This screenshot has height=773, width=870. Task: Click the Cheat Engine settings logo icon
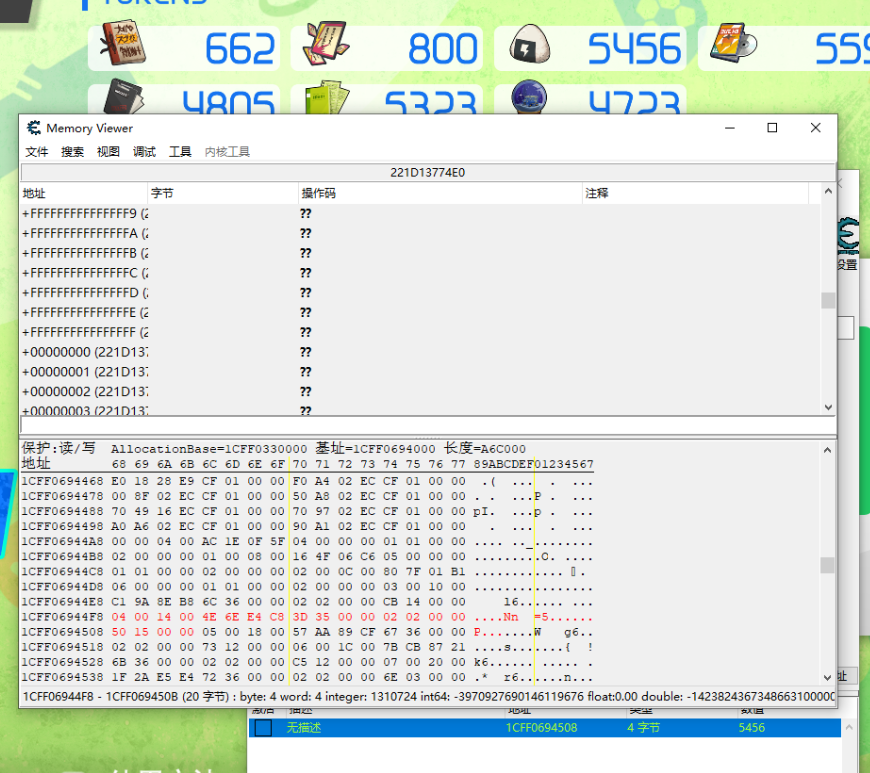pyautogui.click(x=848, y=237)
